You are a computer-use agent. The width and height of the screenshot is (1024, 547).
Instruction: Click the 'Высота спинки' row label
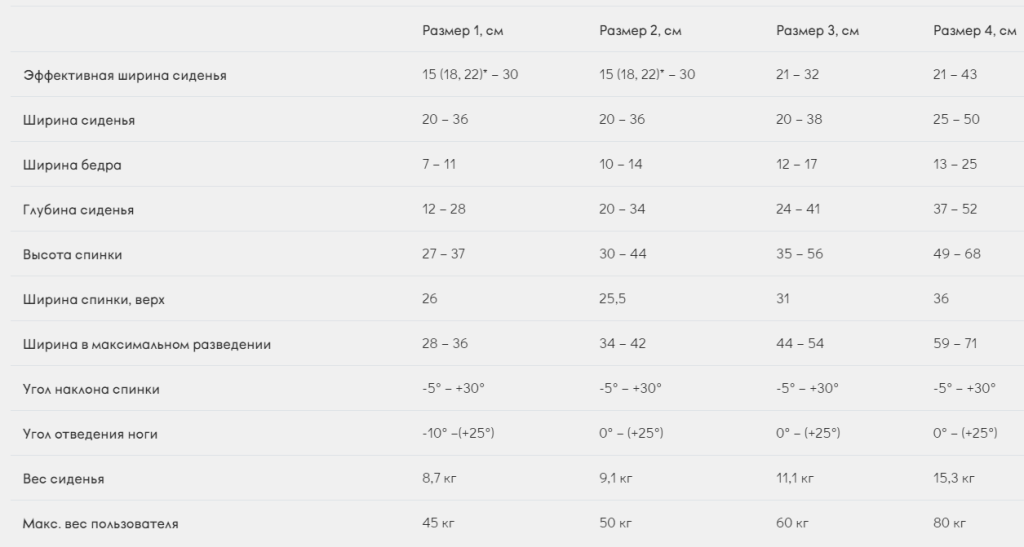click(72, 255)
